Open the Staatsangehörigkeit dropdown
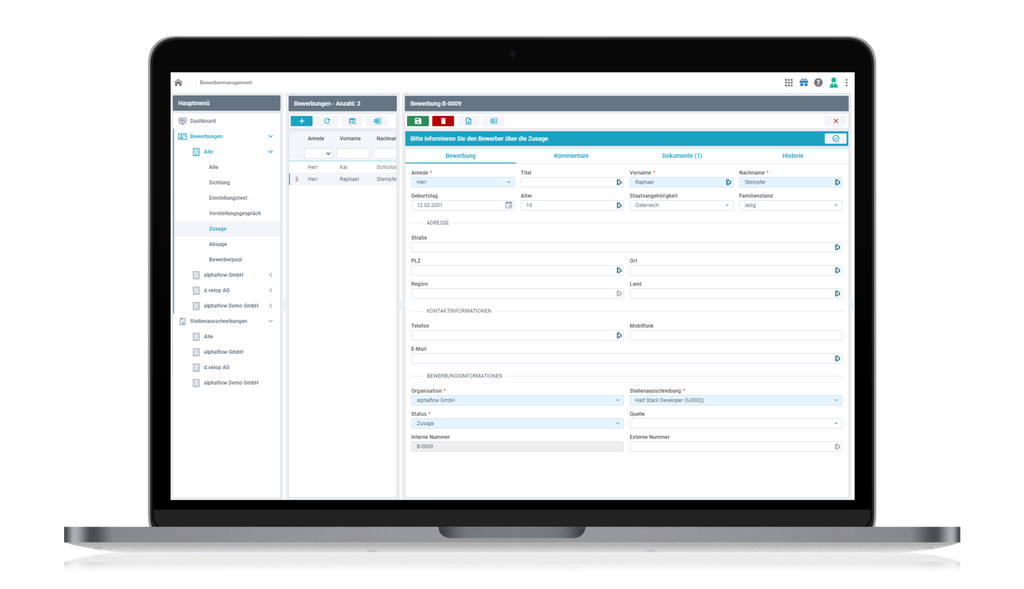The width and height of the screenshot is (1024, 589). tap(681, 205)
